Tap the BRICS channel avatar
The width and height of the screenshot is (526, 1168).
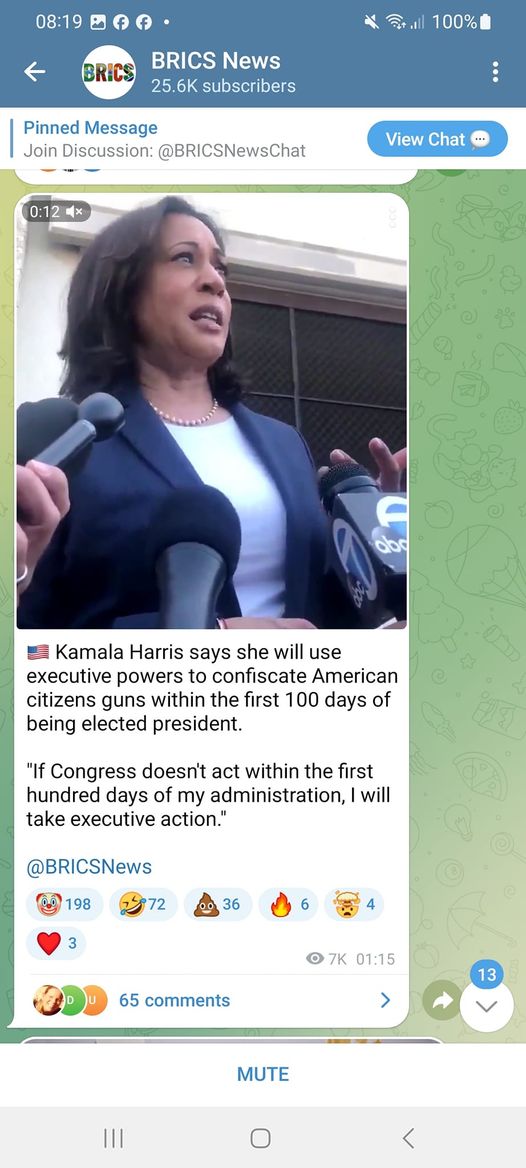[109, 72]
